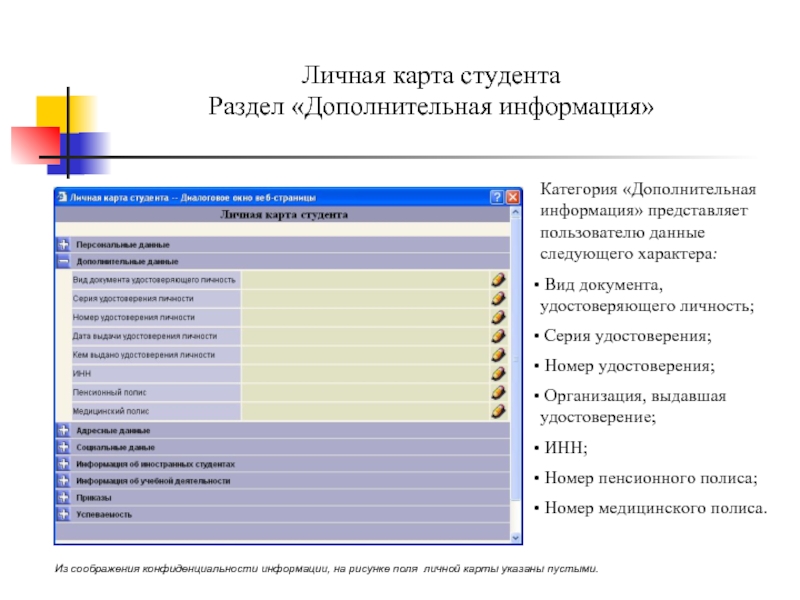Viewport: 800px width, 600px height.
Task: Click the scrollbar up arrow in dialog
Action: [x=515, y=212]
